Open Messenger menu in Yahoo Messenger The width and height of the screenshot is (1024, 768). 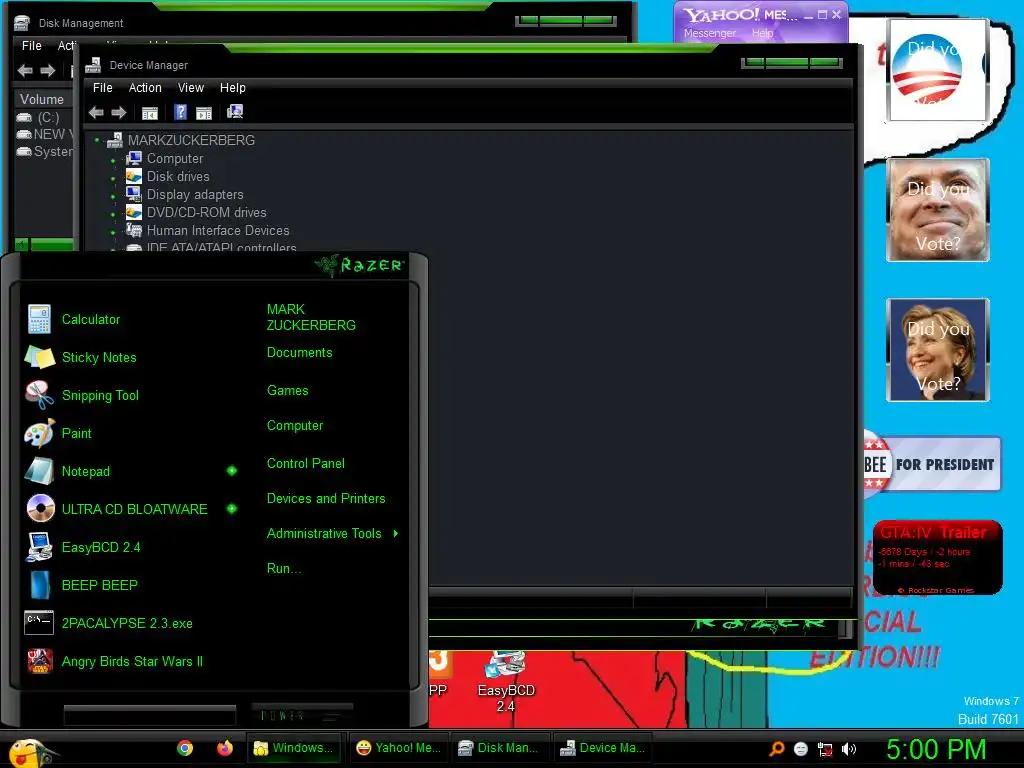pos(710,33)
